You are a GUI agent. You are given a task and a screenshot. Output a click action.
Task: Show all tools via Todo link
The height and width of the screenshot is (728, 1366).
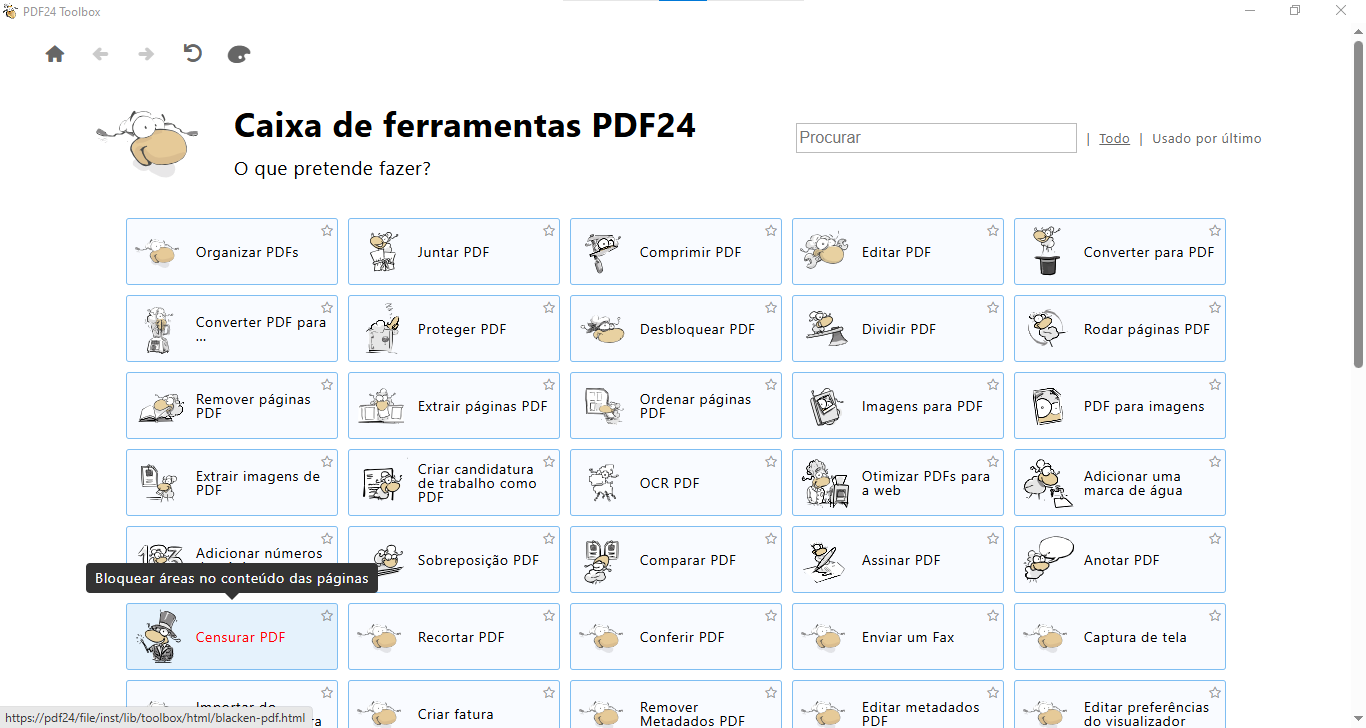[1114, 139]
